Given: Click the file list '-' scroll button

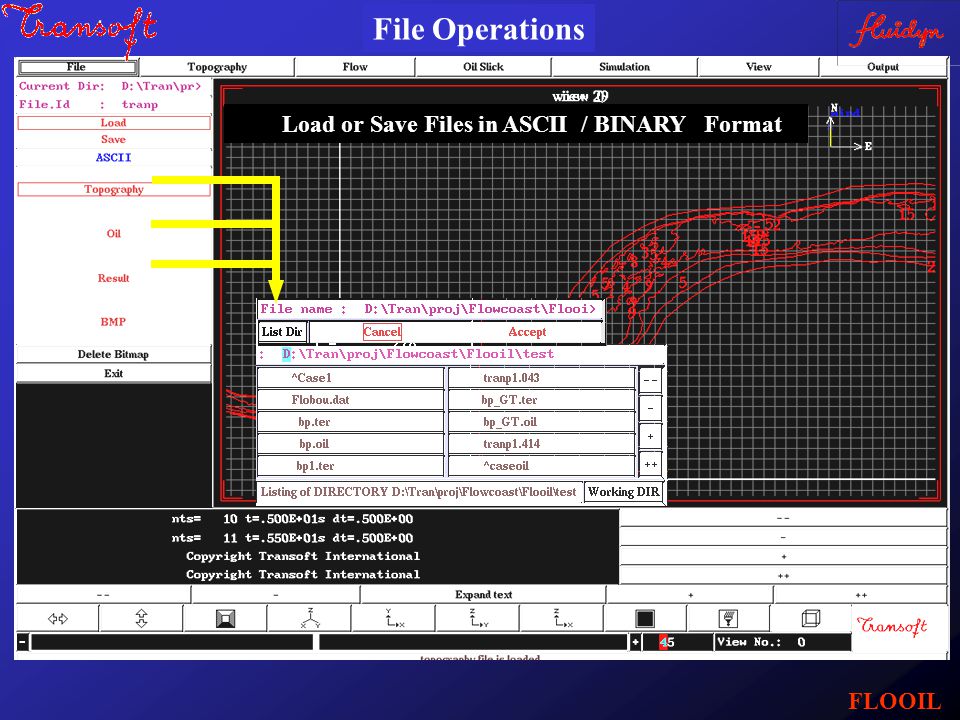Looking at the screenshot, I should [650, 408].
